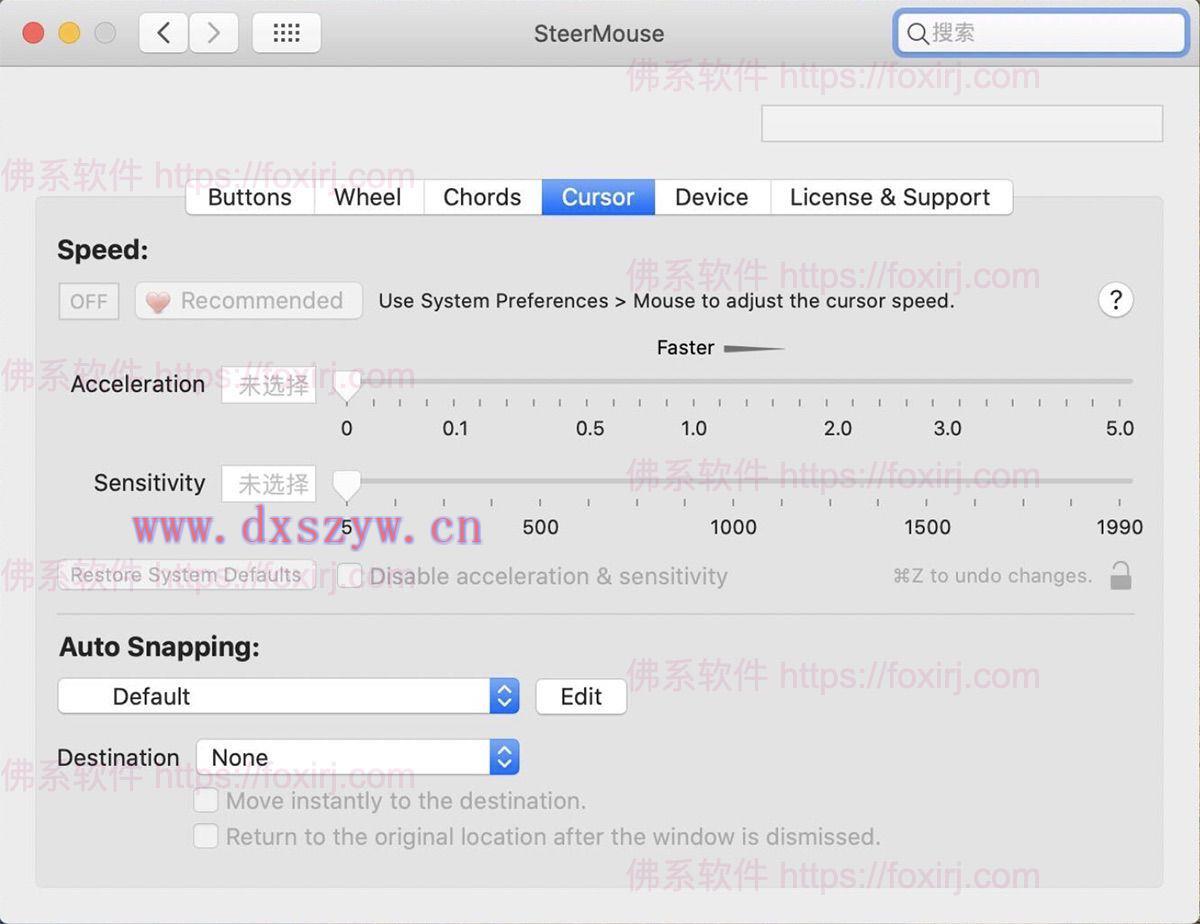Click Restore System Defaults
This screenshot has height=924, width=1200.
[x=186, y=575]
